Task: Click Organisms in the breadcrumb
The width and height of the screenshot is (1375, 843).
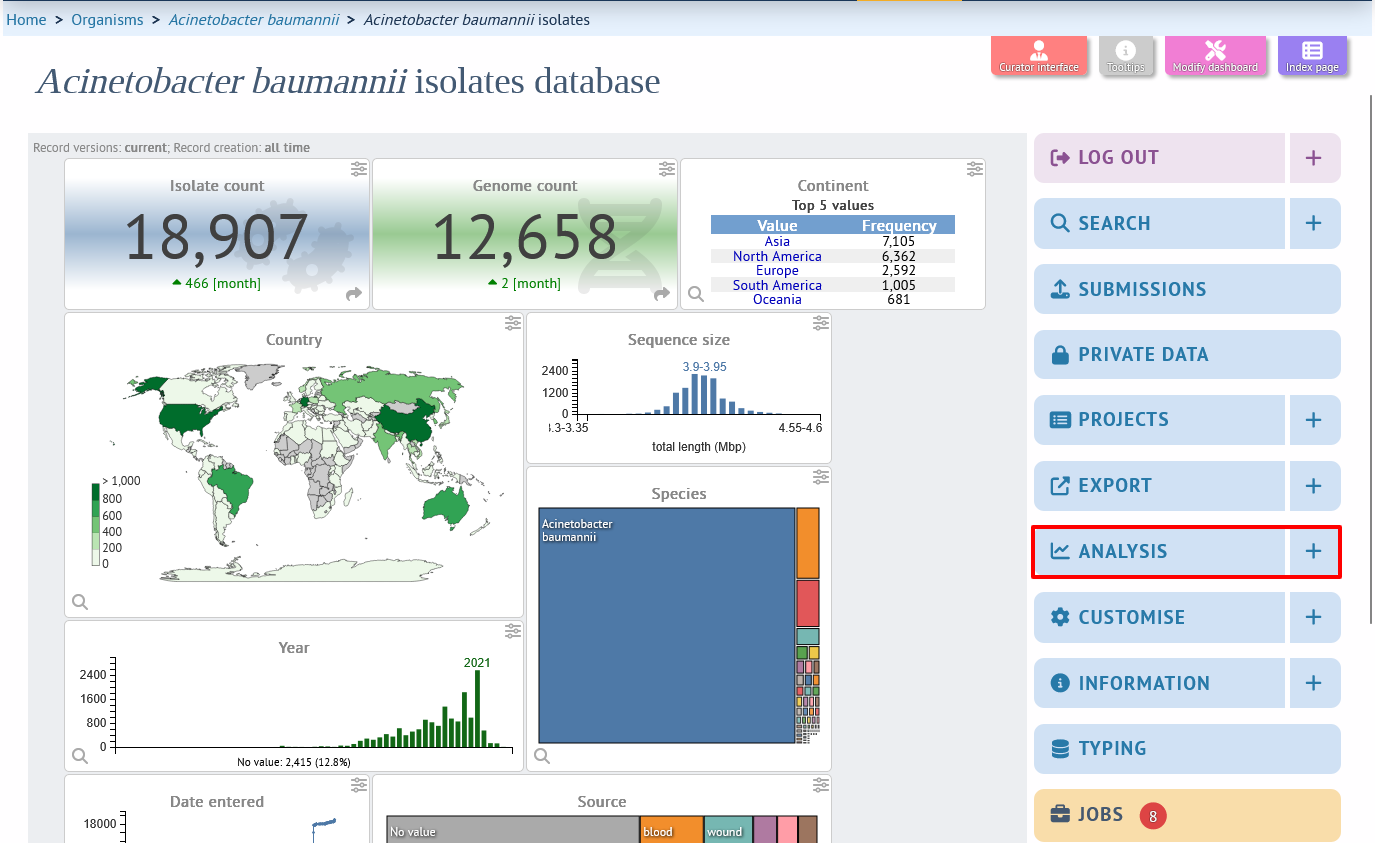Action: (107, 19)
